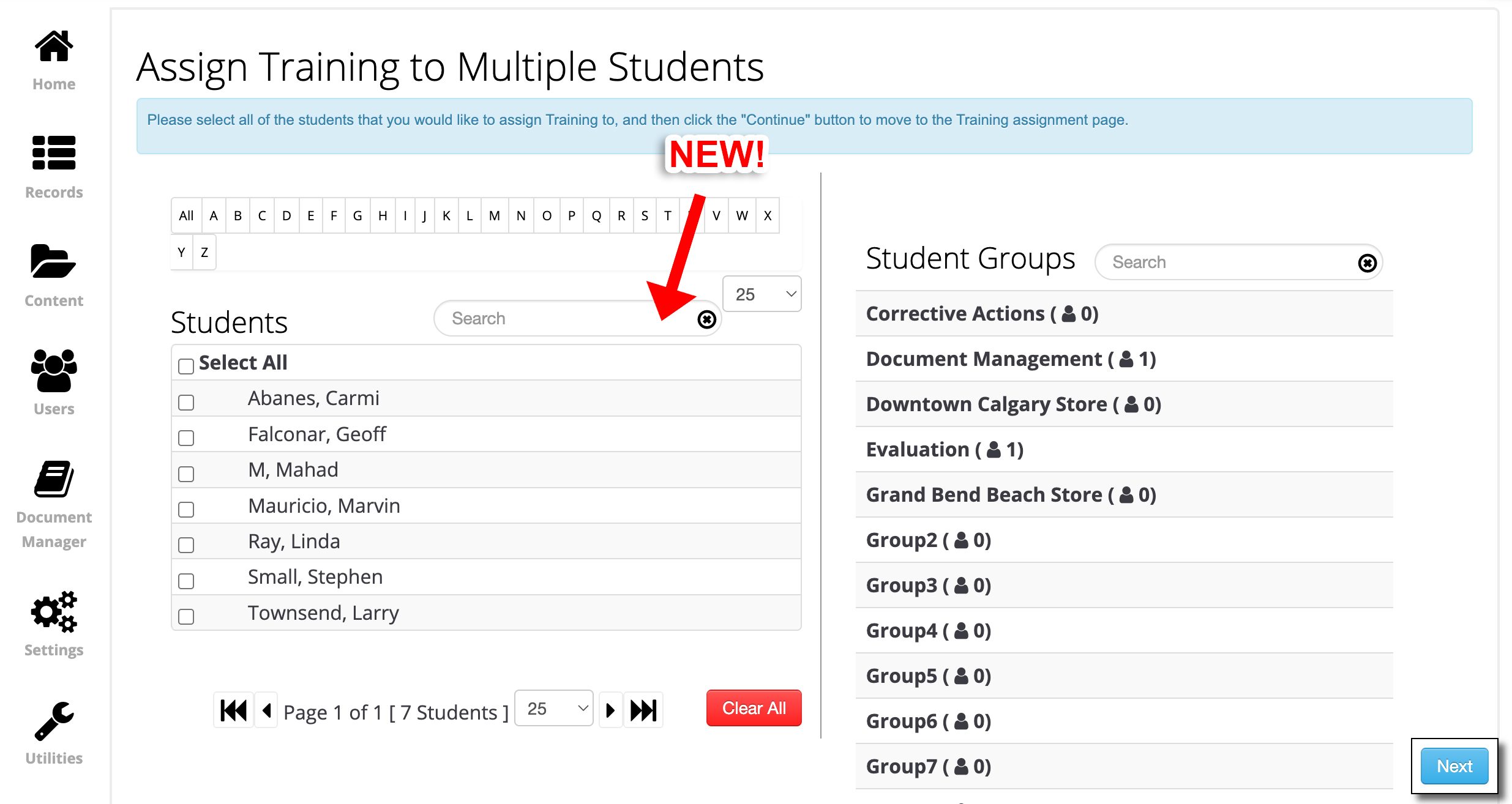Clear the Student Groups search field
The height and width of the screenshot is (804, 1512).
[x=1367, y=263]
